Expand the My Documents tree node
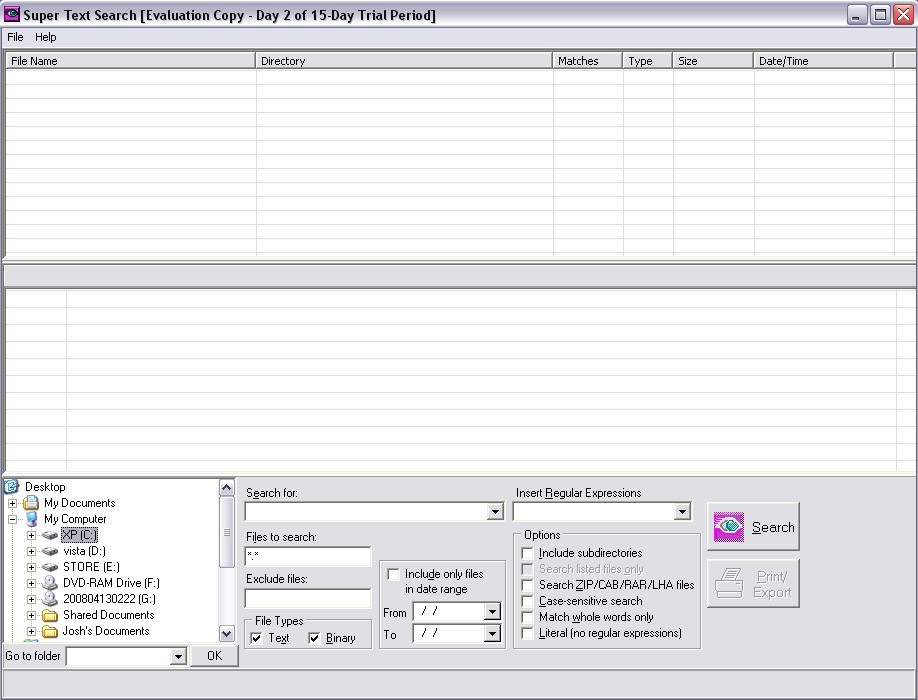Screen dimensions: 918x700 coord(12,503)
